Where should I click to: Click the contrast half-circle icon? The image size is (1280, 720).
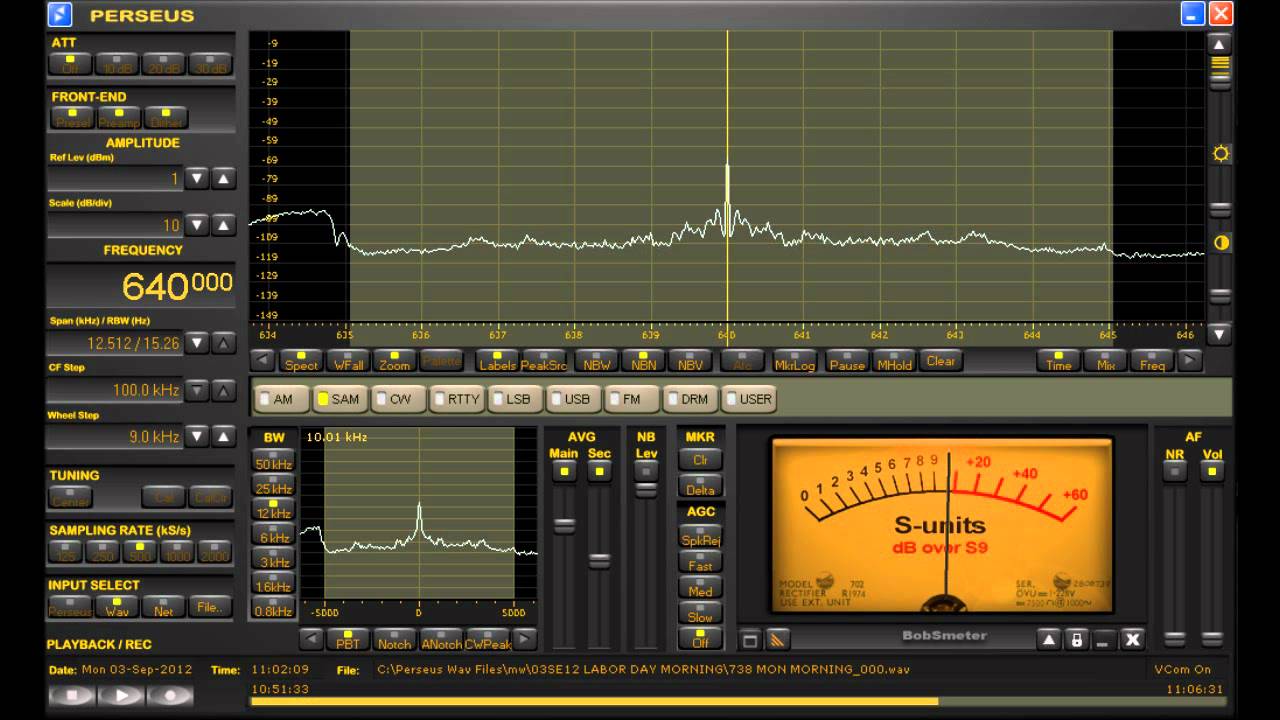1220,243
